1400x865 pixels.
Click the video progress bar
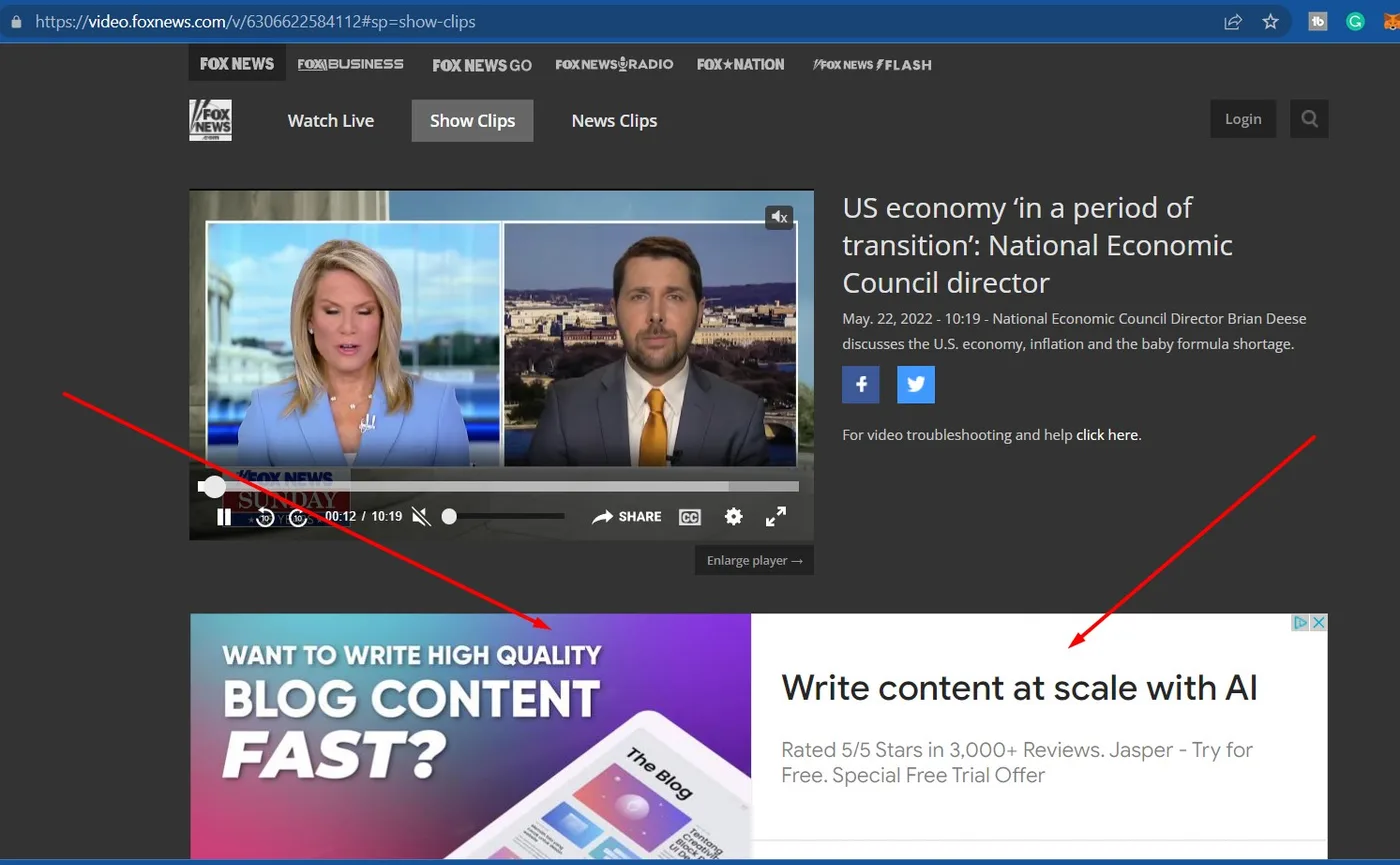pyautogui.click(x=498, y=486)
